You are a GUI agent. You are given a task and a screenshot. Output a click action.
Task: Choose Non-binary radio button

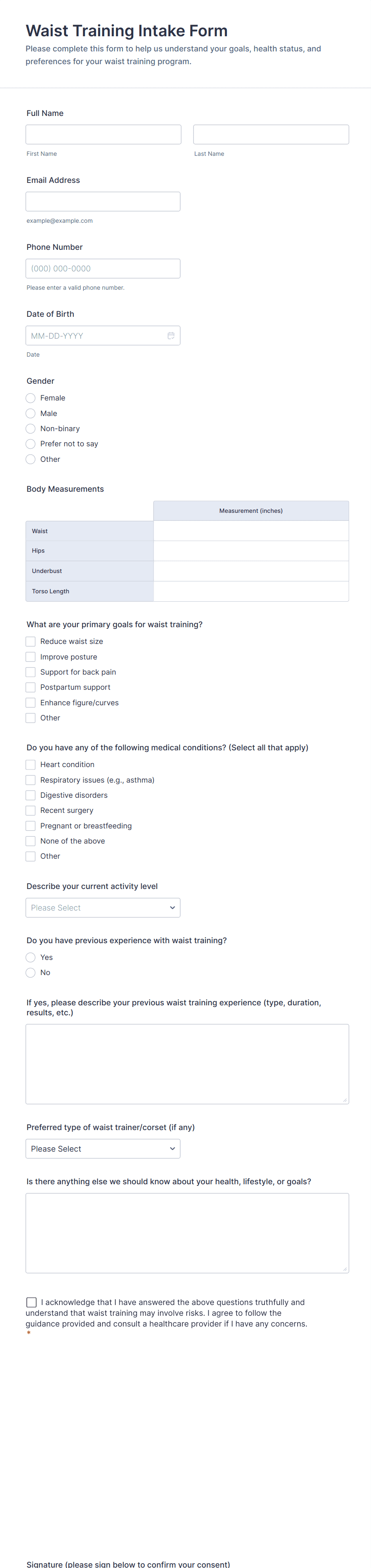[x=30, y=428]
